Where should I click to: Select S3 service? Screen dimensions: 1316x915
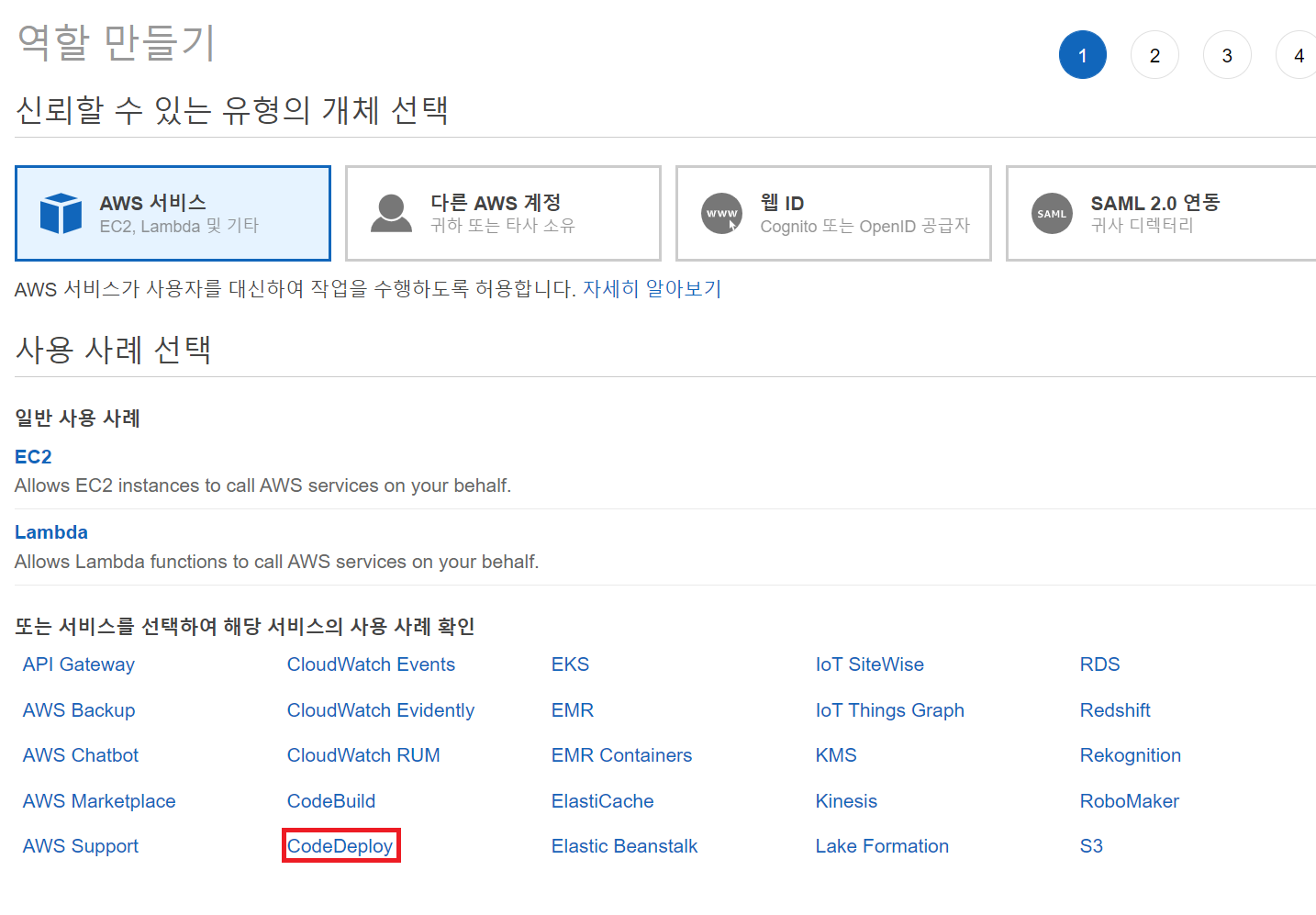coord(1091,846)
